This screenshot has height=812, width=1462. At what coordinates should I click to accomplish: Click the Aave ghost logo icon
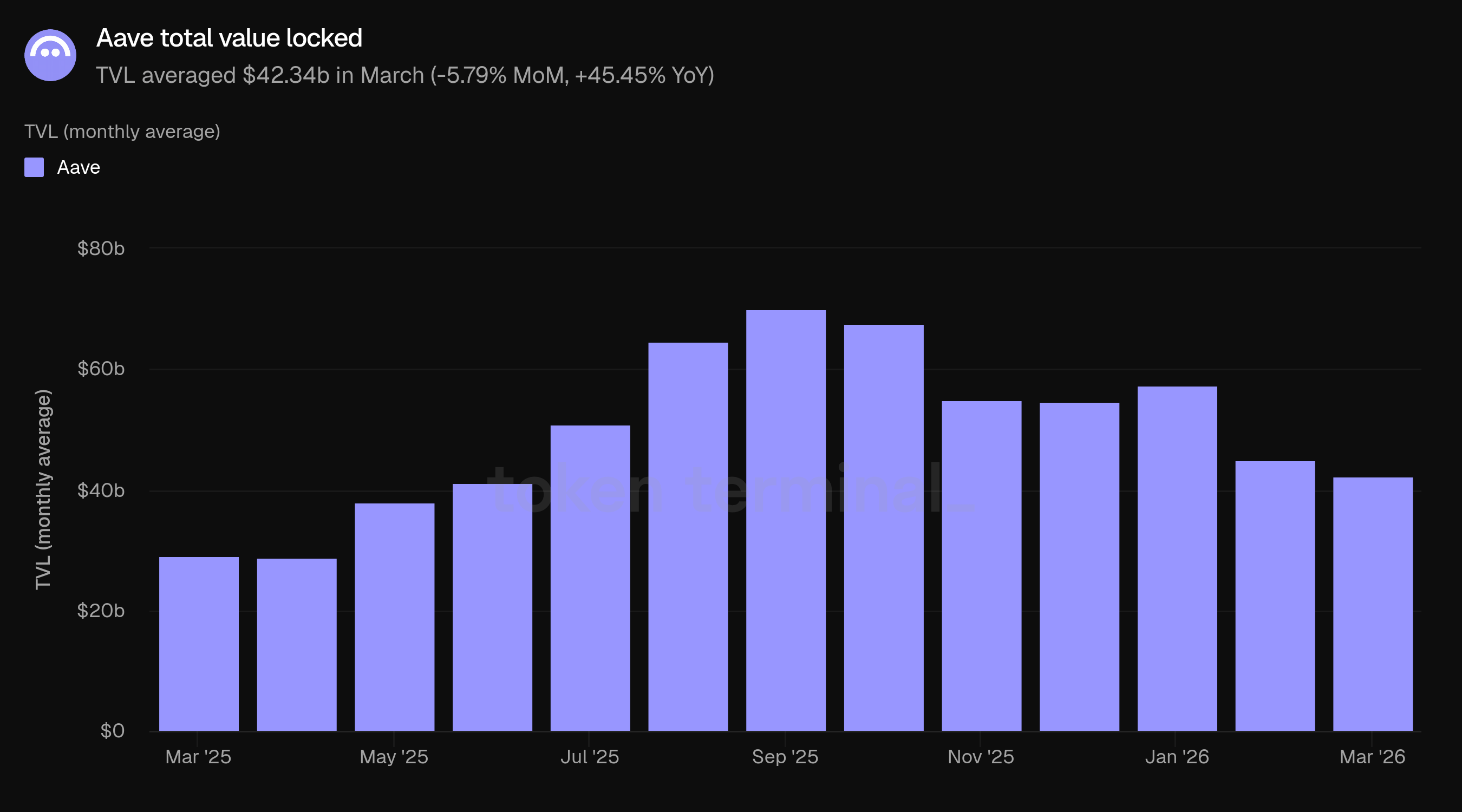point(50,55)
